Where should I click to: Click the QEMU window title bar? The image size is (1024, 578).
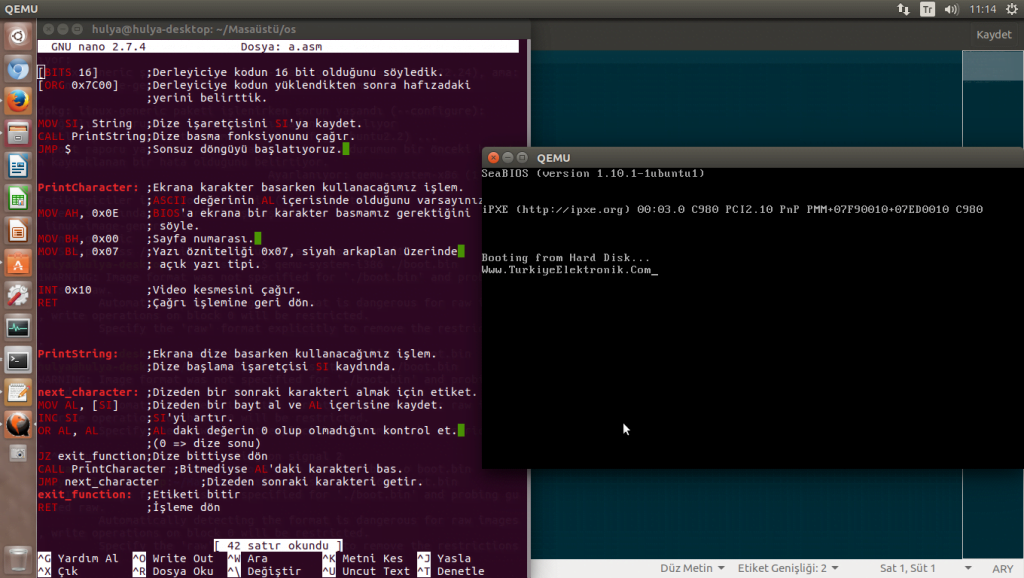click(753, 157)
